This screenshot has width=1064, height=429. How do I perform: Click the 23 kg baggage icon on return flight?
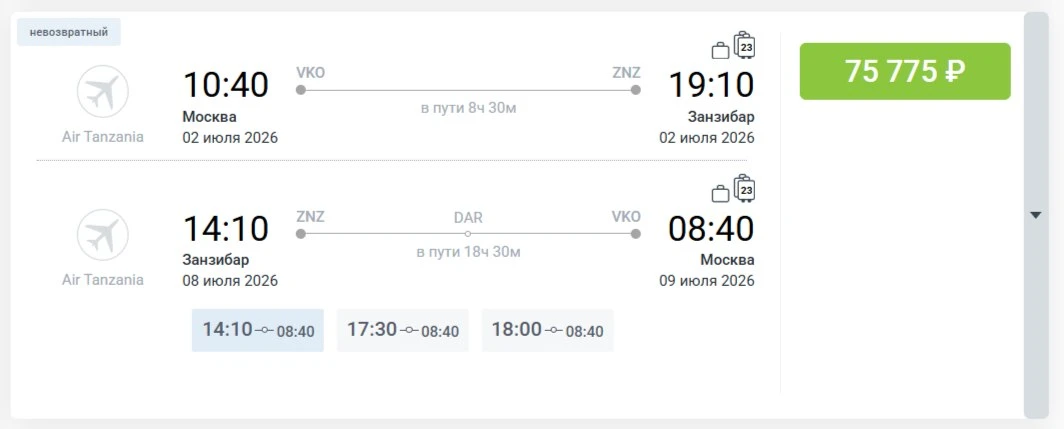(744, 189)
